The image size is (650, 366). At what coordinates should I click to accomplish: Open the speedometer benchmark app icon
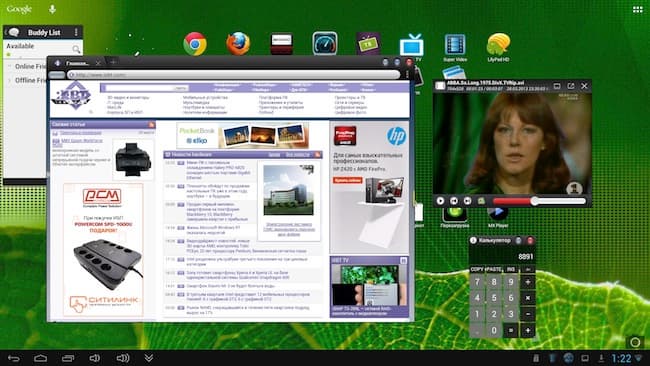coord(325,43)
